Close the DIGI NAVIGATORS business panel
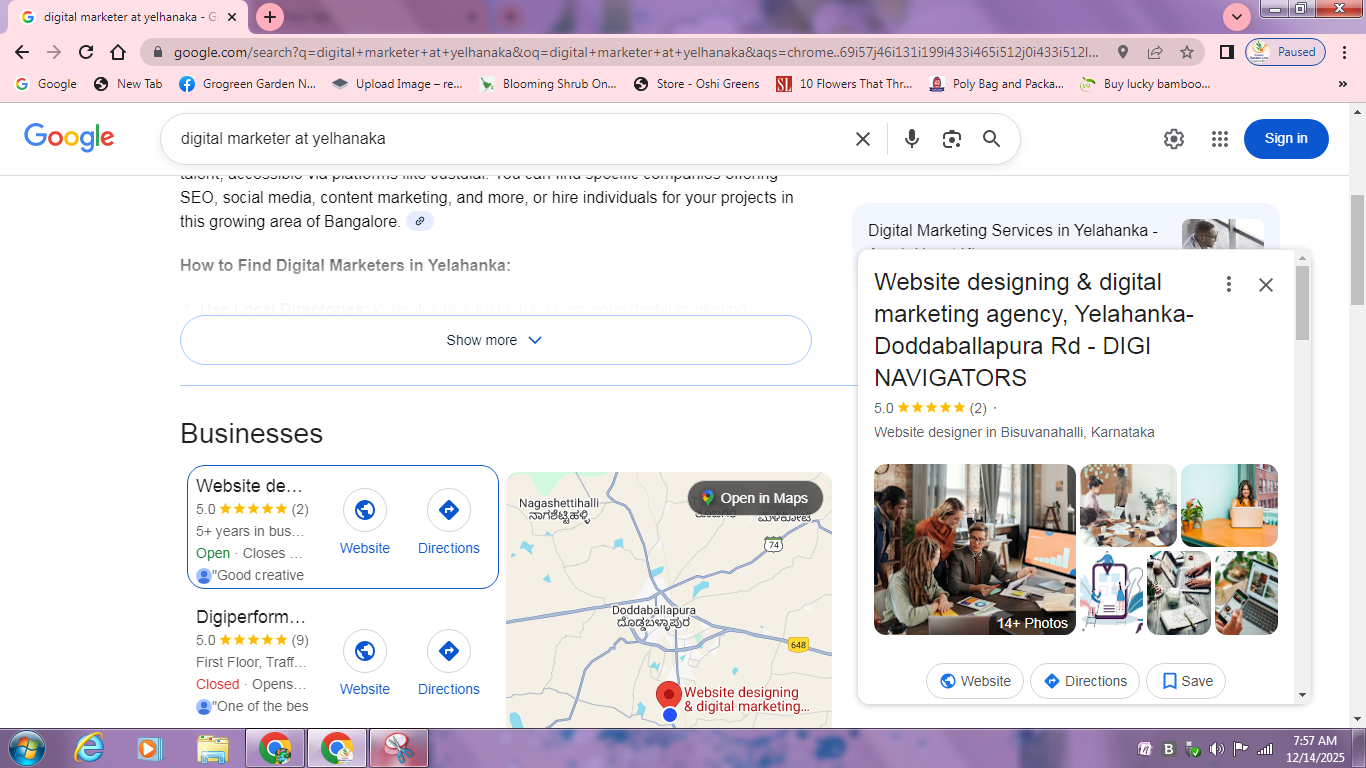The height and width of the screenshot is (768, 1366). (1265, 285)
